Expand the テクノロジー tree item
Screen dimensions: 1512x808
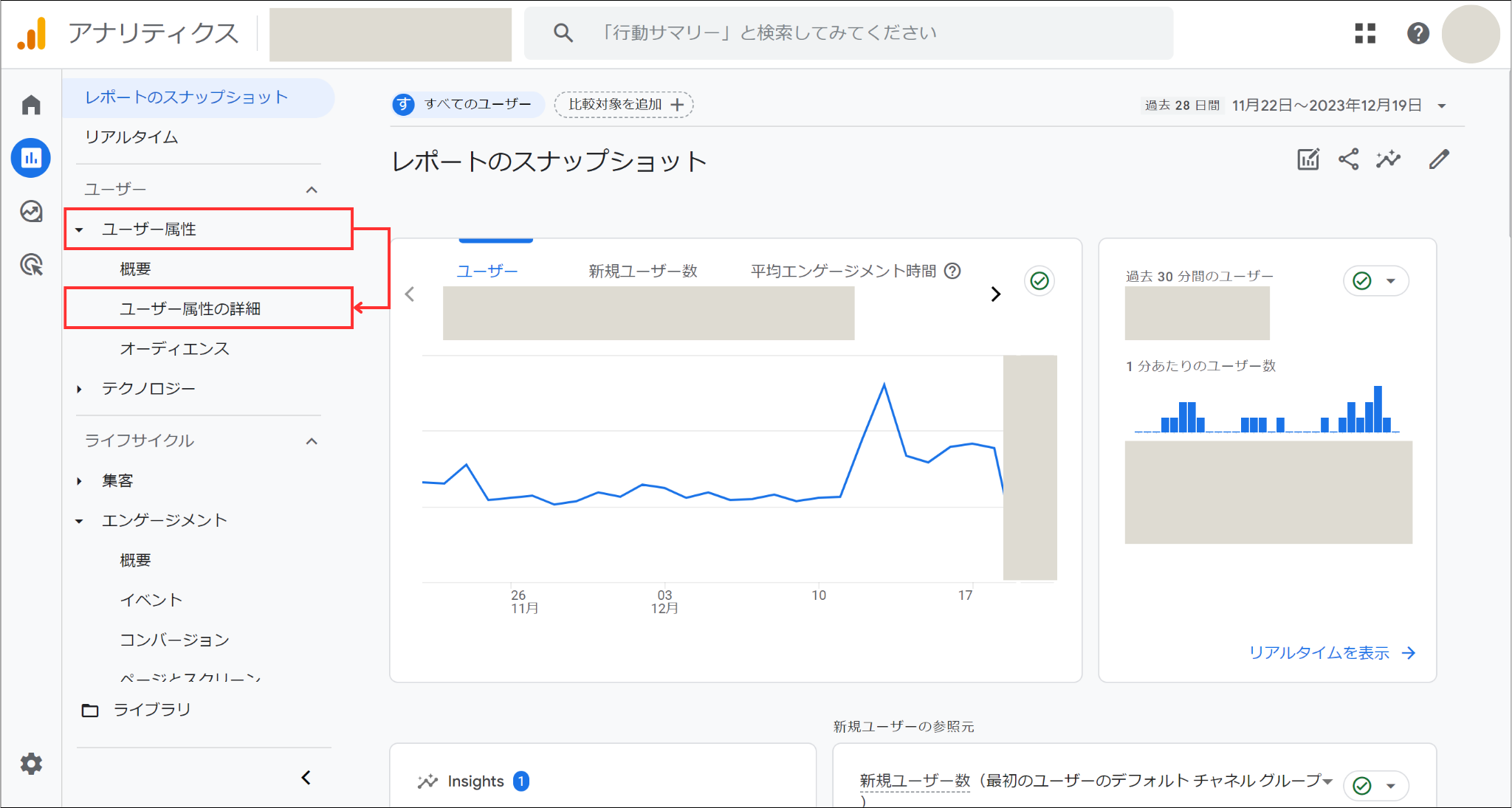[79, 389]
